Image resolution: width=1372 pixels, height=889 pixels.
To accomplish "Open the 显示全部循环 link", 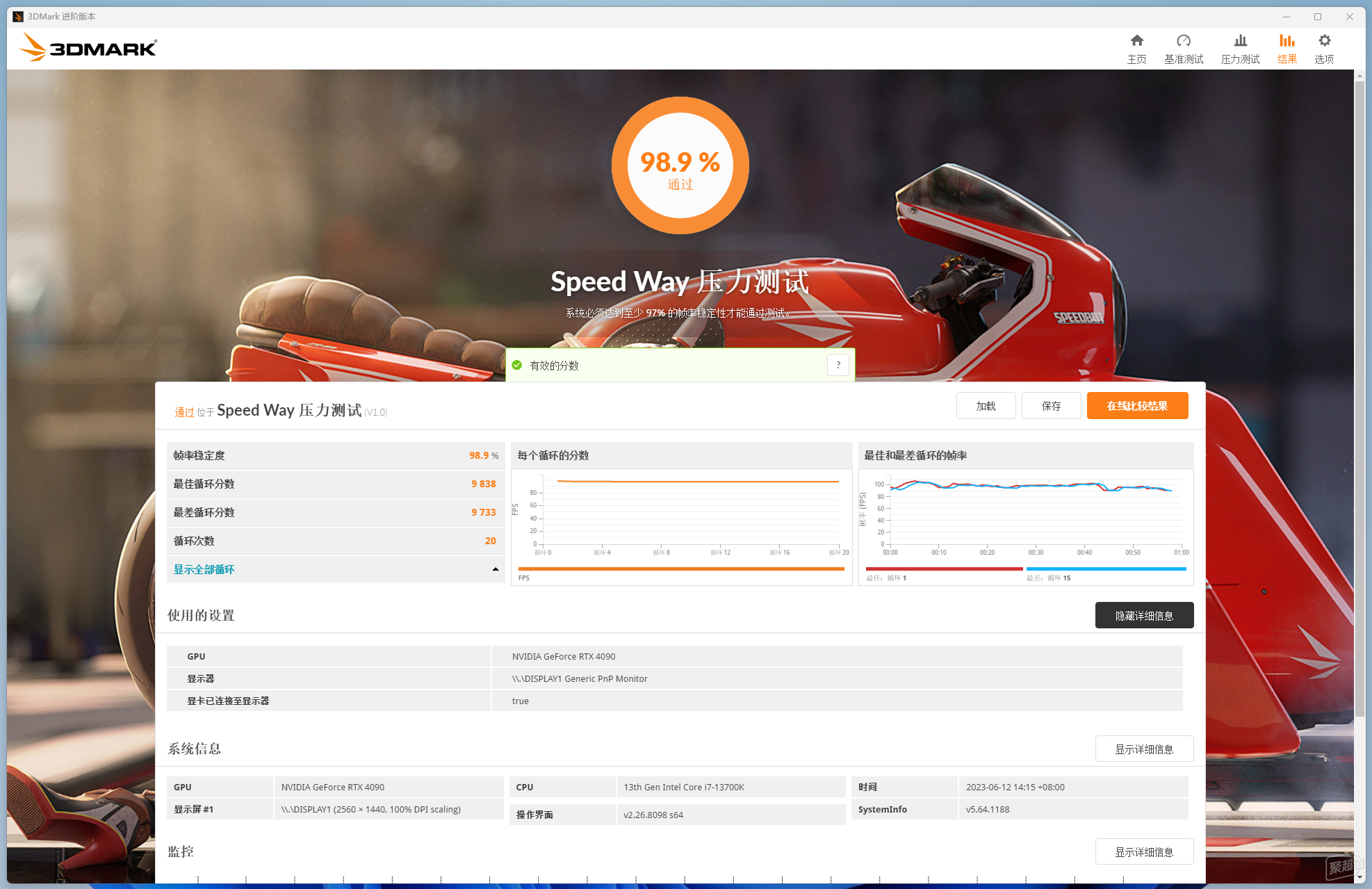I will (x=204, y=569).
